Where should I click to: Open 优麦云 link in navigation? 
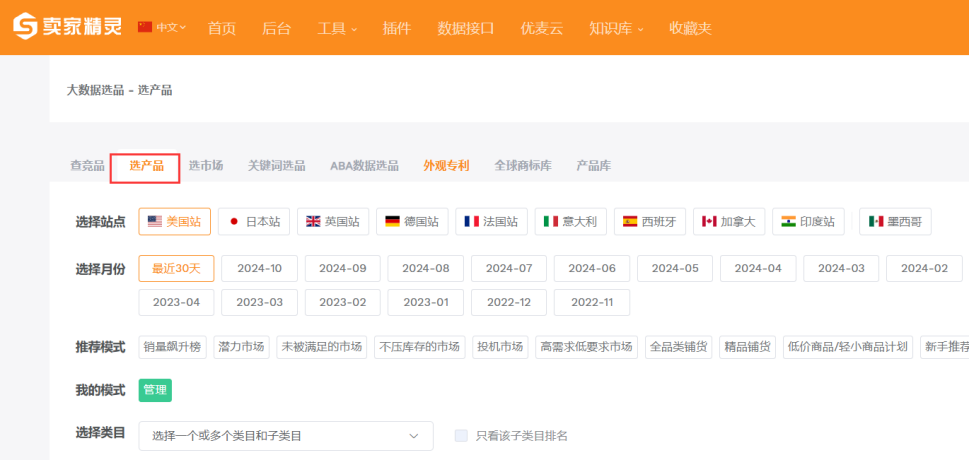pyautogui.click(x=541, y=28)
